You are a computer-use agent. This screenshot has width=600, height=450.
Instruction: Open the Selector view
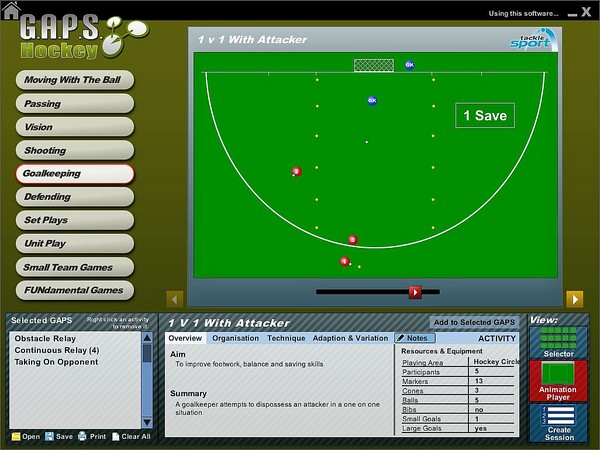[x=558, y=343]
